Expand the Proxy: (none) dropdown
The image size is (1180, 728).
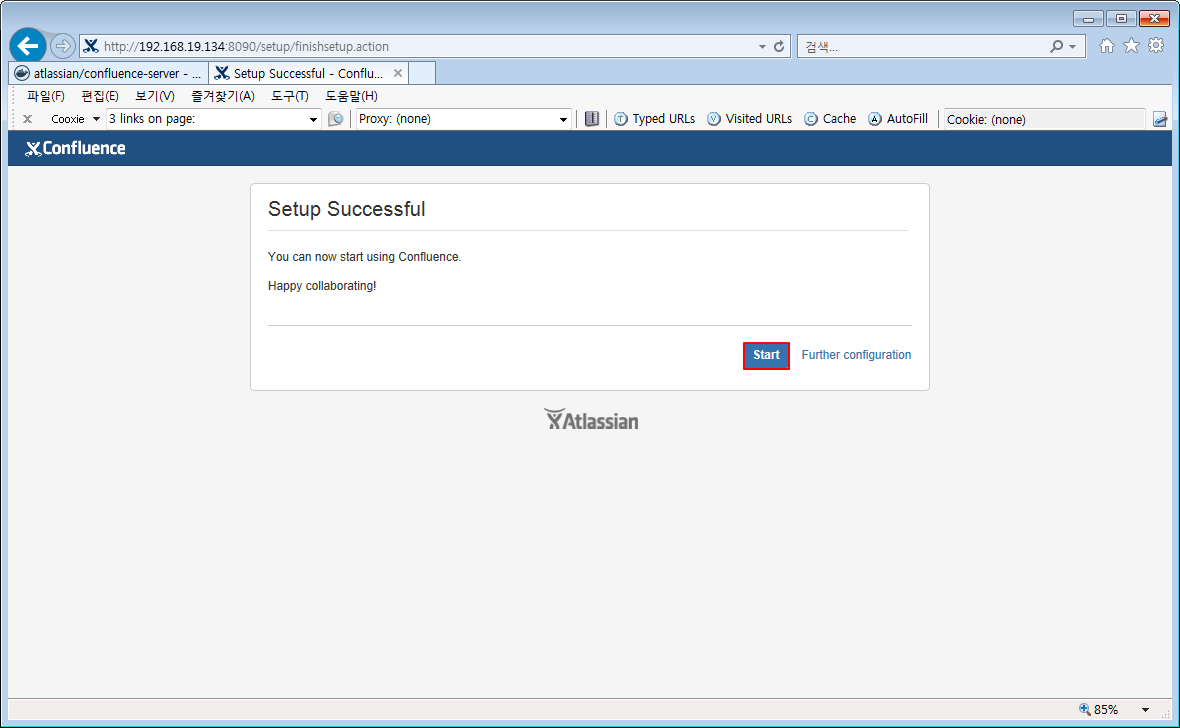563,120
